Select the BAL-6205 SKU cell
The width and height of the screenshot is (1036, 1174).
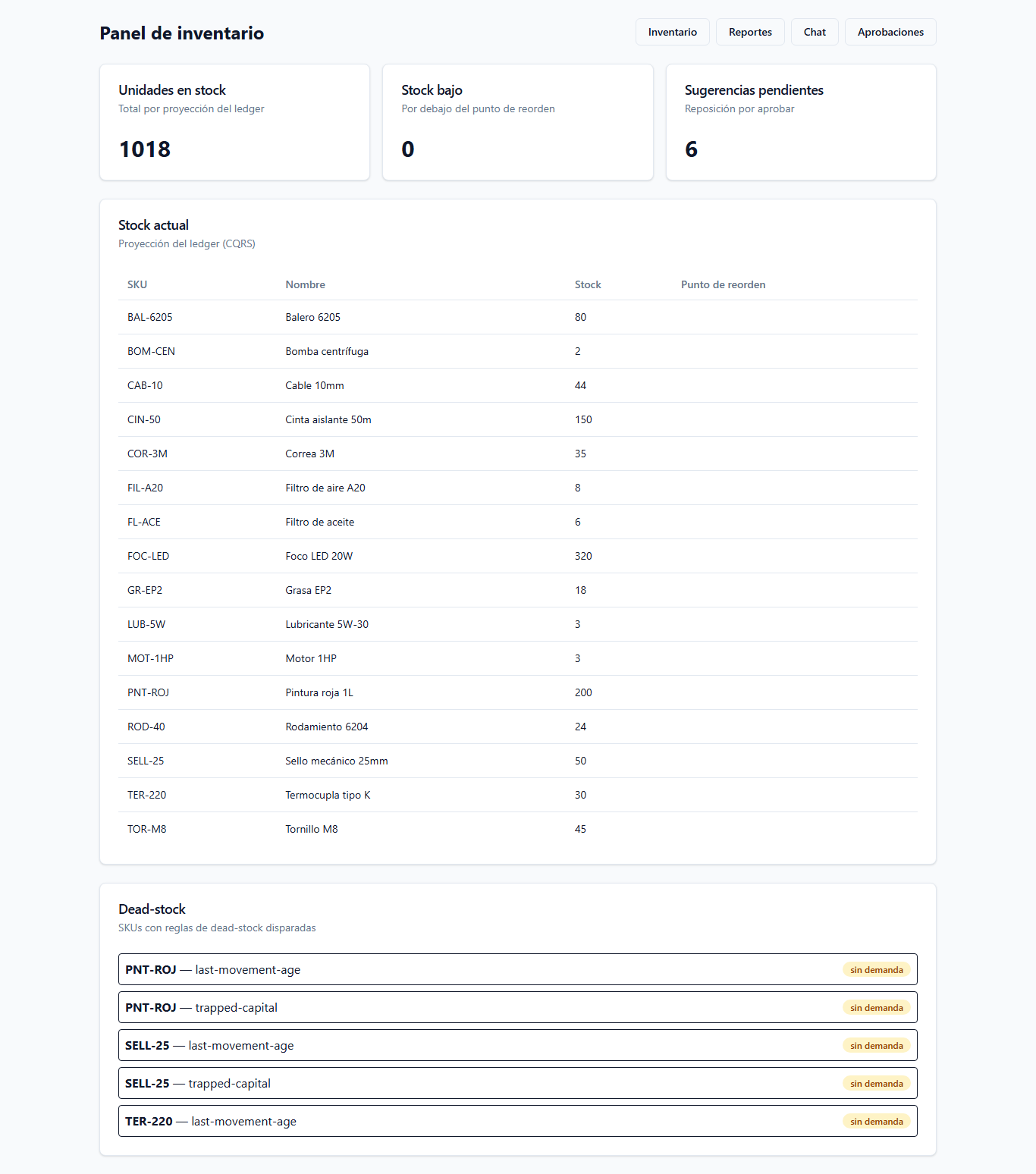[150, 317]
